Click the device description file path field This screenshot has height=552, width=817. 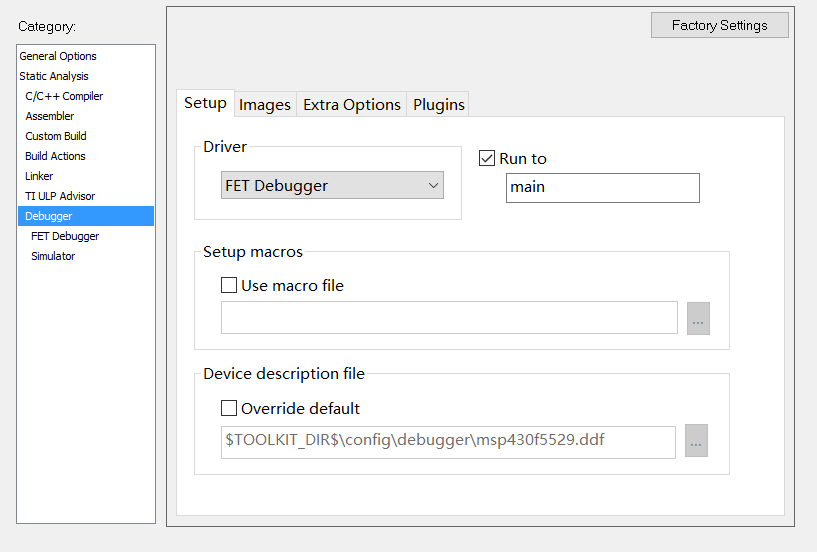[448, 441]
